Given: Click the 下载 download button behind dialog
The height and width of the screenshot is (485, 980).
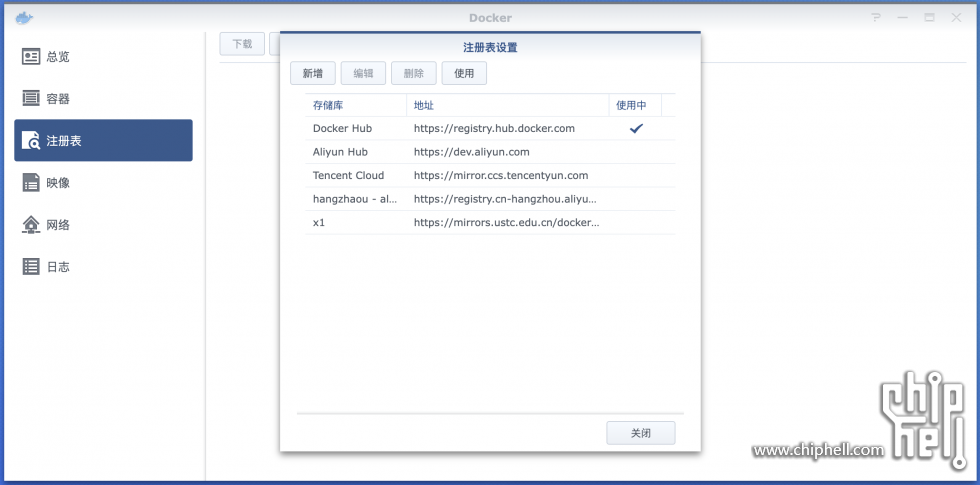Looking at the screenshot, I should 242,44.
